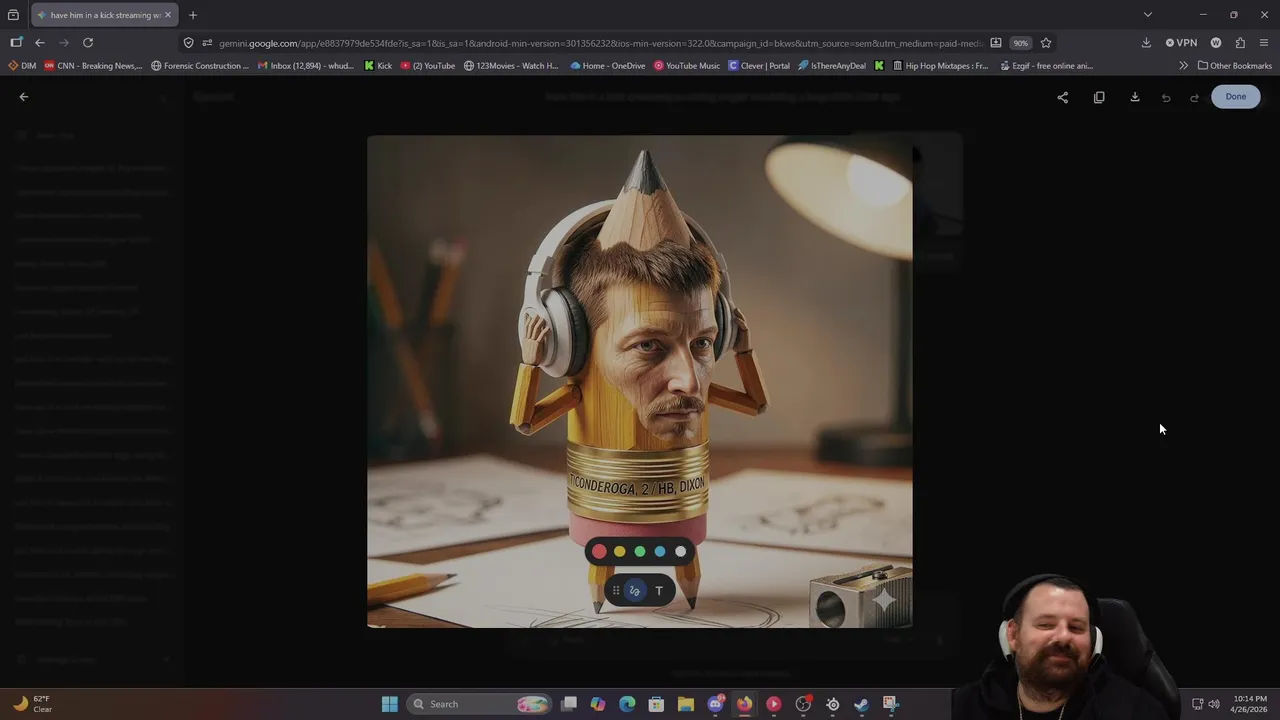The width and height of the screenshot is (1280, 720).
Task: Click the Done button
Action: click(x=1236, y=97)
